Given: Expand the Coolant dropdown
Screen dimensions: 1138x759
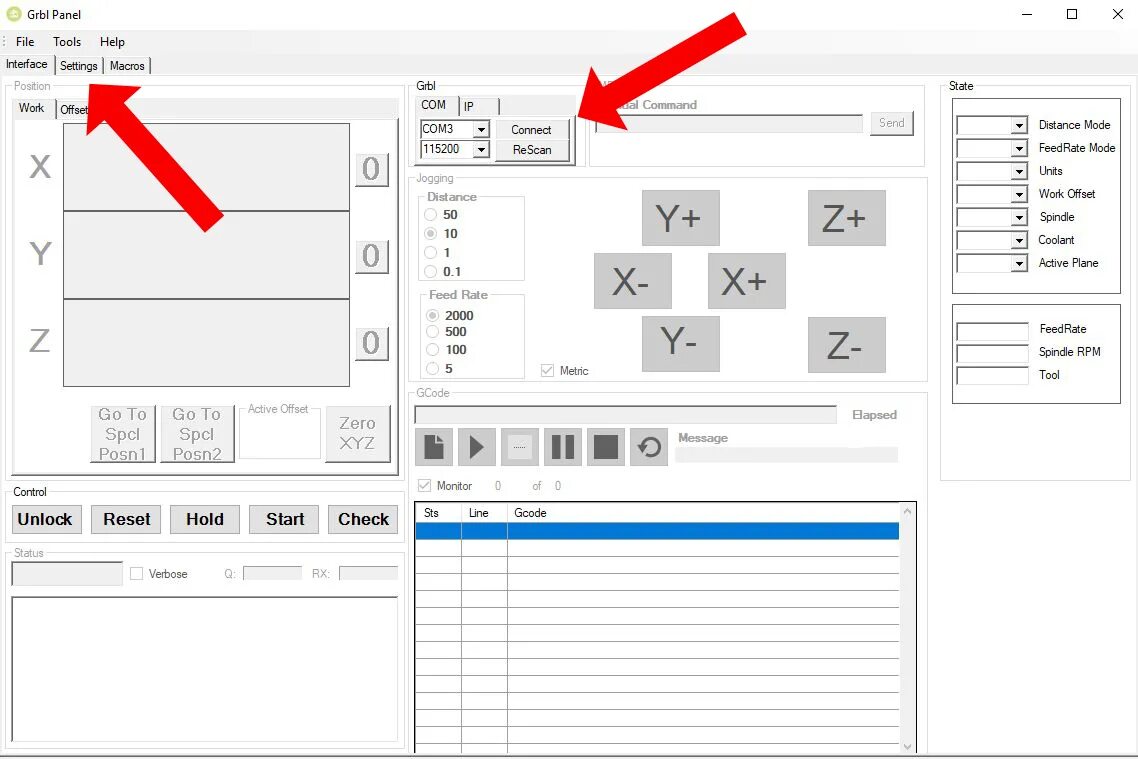Looking at the screenshot, I should click(1019, 241).
